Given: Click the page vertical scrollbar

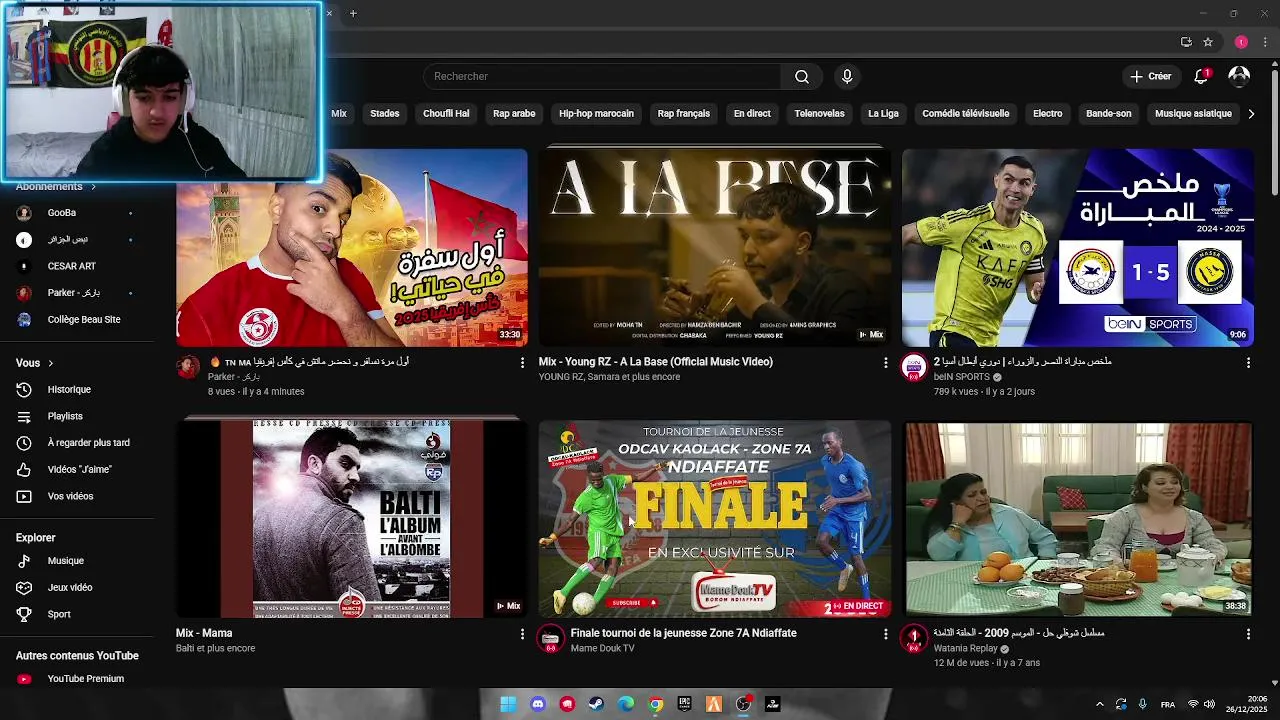Looking at the screenshot, I should pyautogui.click(x=1274, y=130).
